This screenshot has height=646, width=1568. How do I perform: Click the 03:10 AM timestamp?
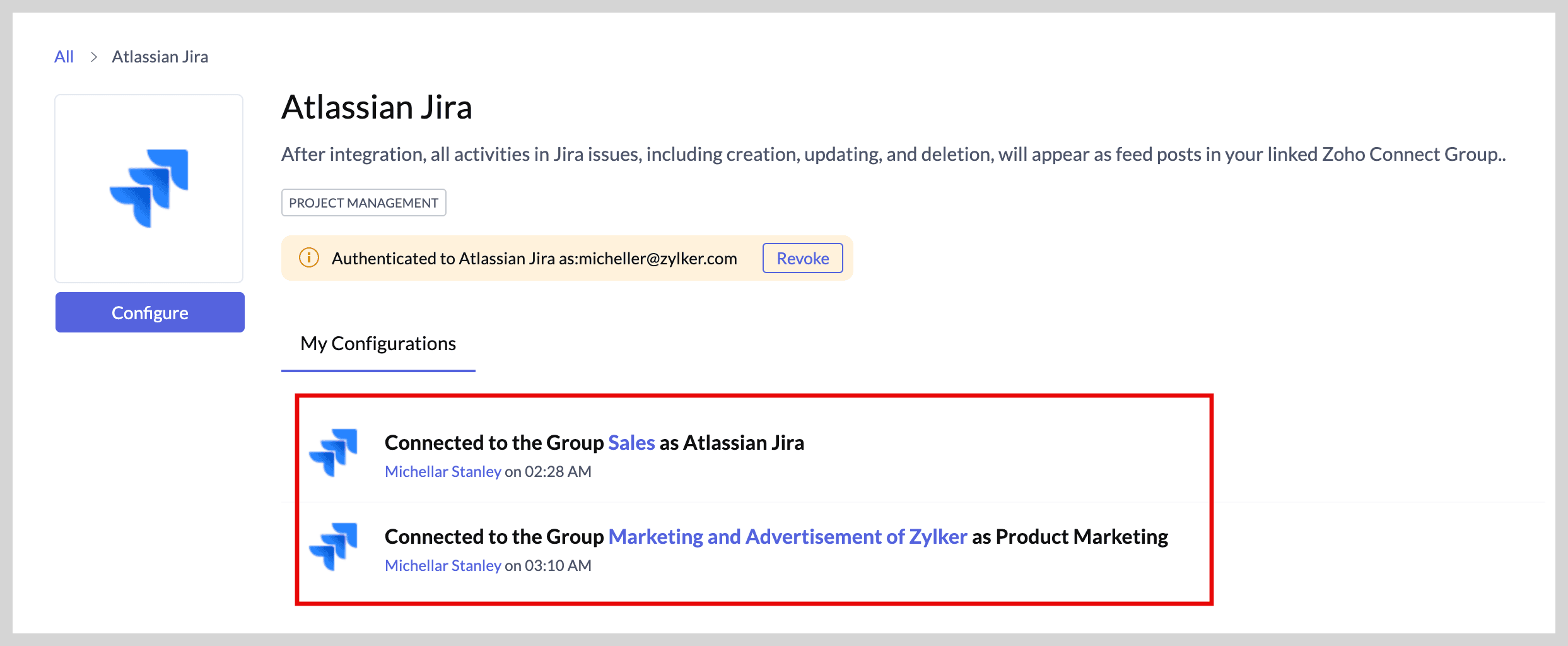coord(558,566)
